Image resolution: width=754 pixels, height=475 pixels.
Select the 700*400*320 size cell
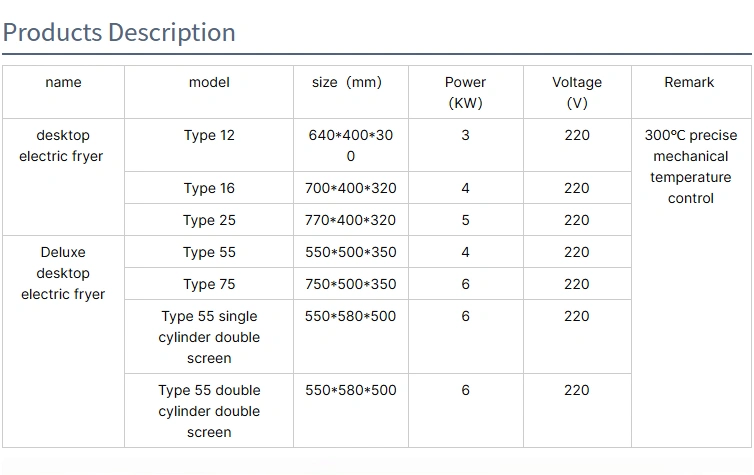click(350, 188)
